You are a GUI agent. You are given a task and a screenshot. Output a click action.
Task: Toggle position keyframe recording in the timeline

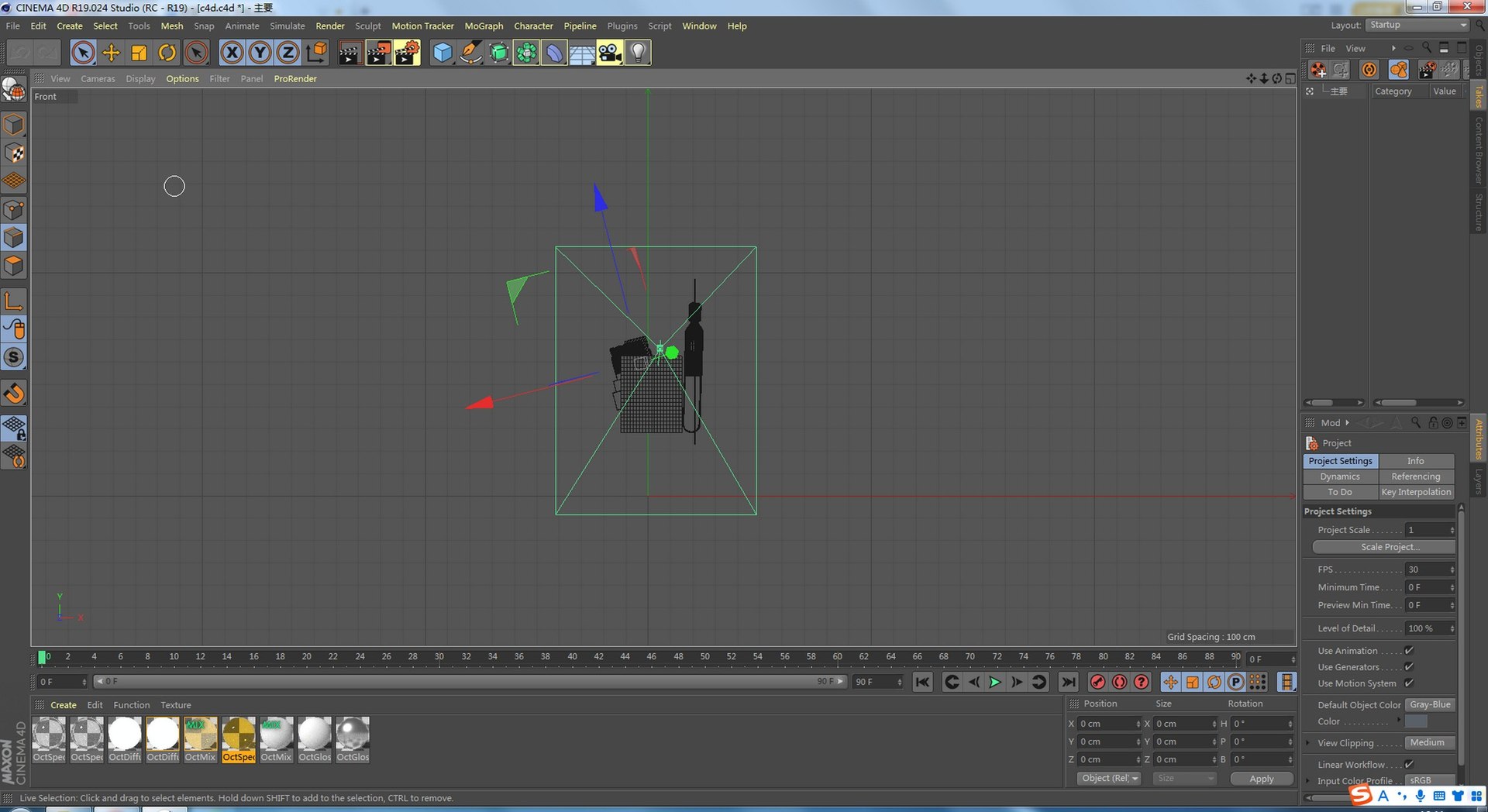[1170, 682]
